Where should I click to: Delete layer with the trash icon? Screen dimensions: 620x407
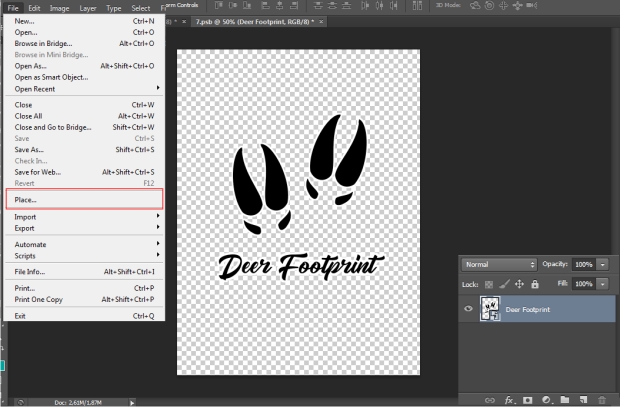pyautogui.click(x=601, y=399)
